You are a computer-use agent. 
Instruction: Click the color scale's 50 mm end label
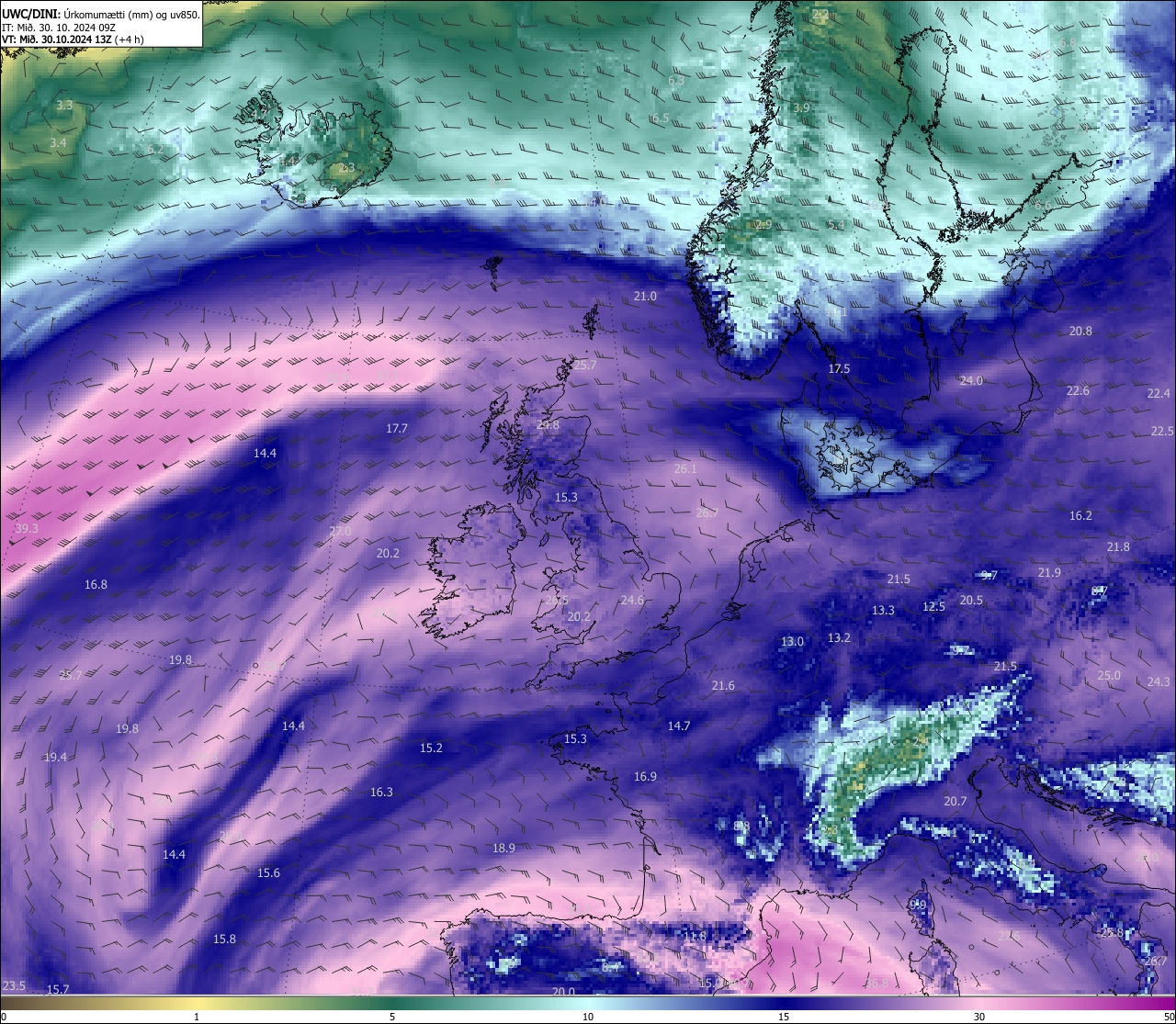click(1169, 1017)
